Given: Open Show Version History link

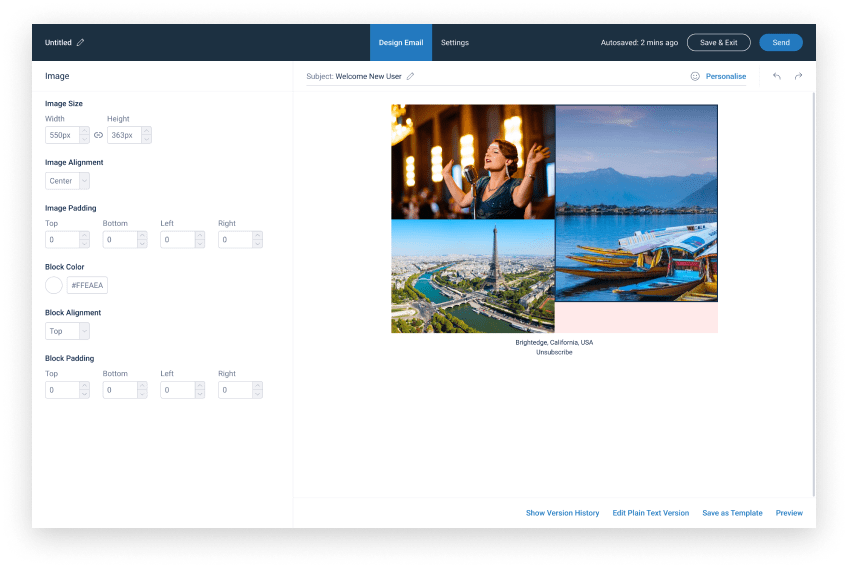Looking at the screenshot, I should 562,513.
